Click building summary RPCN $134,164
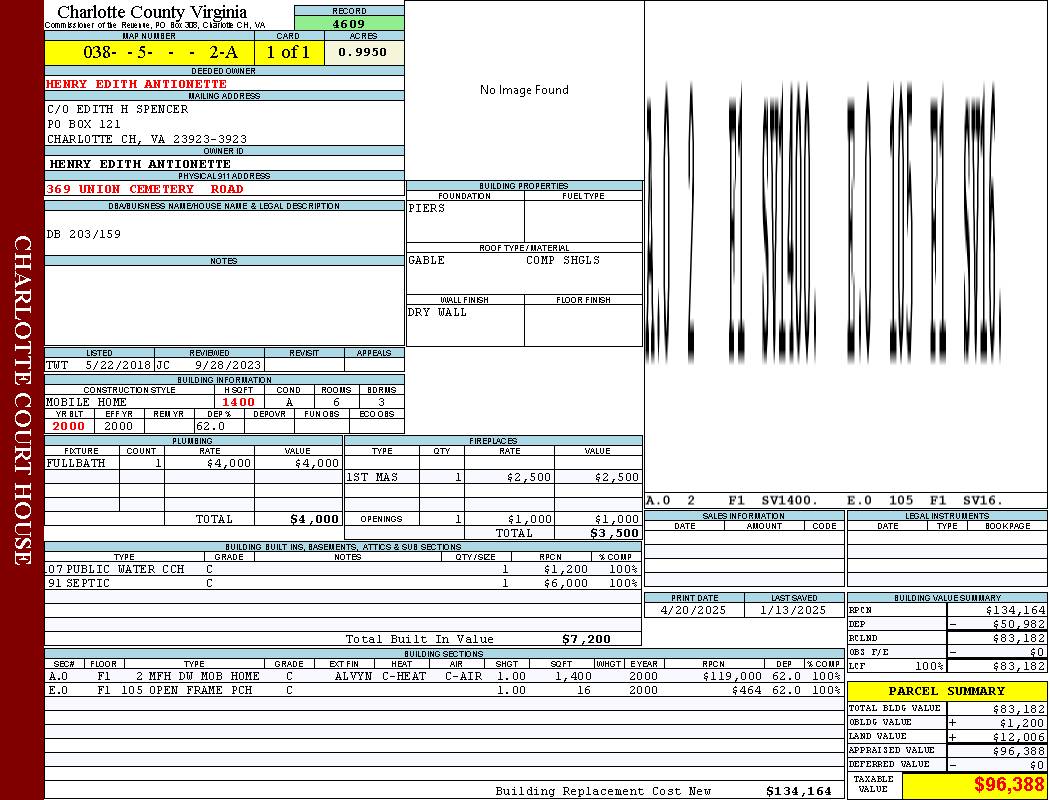Image resolution: width=1050 pixels, height=800 pixels. [1015, 611]
